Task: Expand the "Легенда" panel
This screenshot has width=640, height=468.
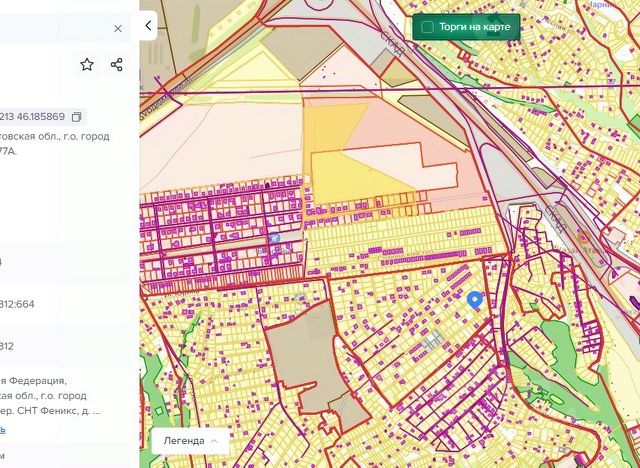Action: [190, 441]
